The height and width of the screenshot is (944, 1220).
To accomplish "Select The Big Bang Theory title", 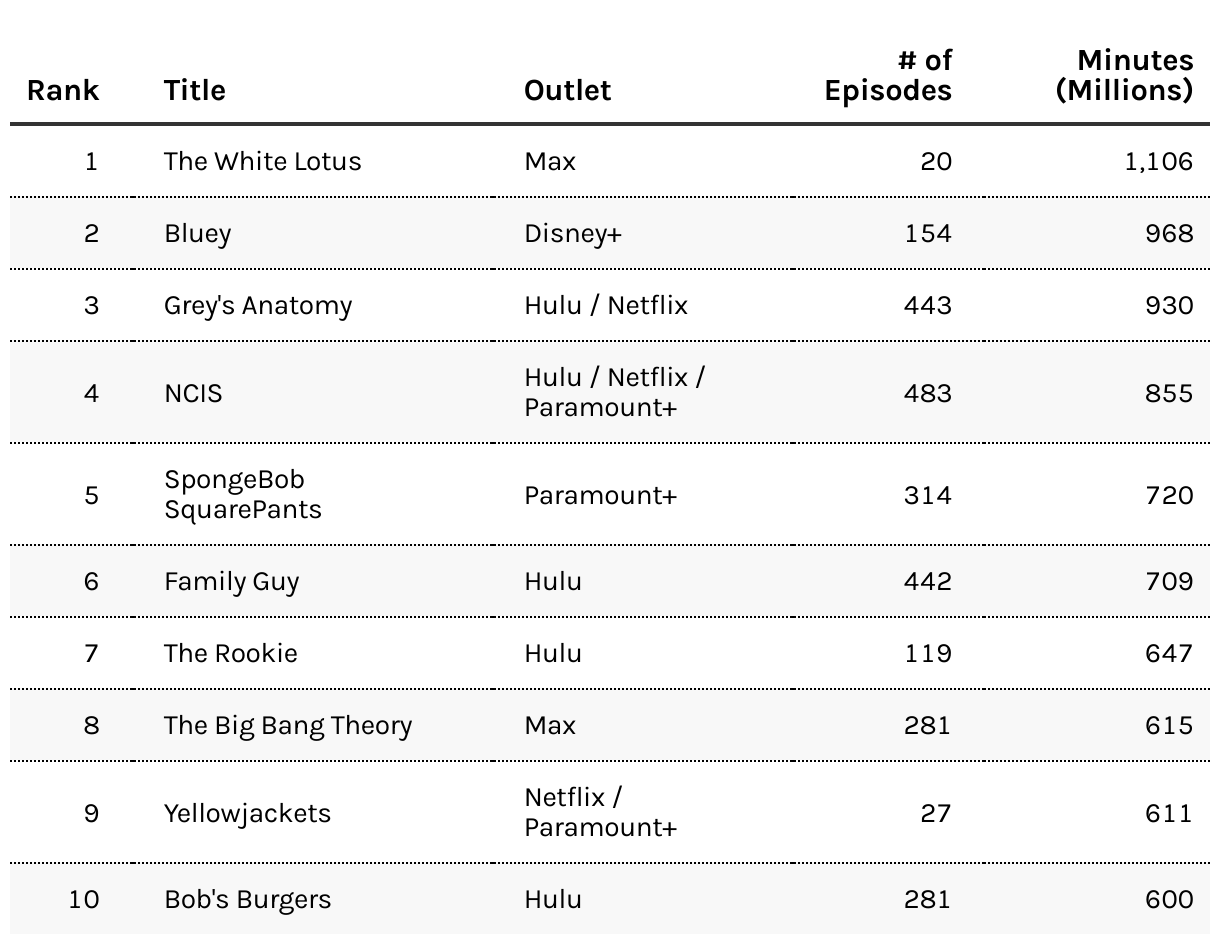I will click(288, 725).
